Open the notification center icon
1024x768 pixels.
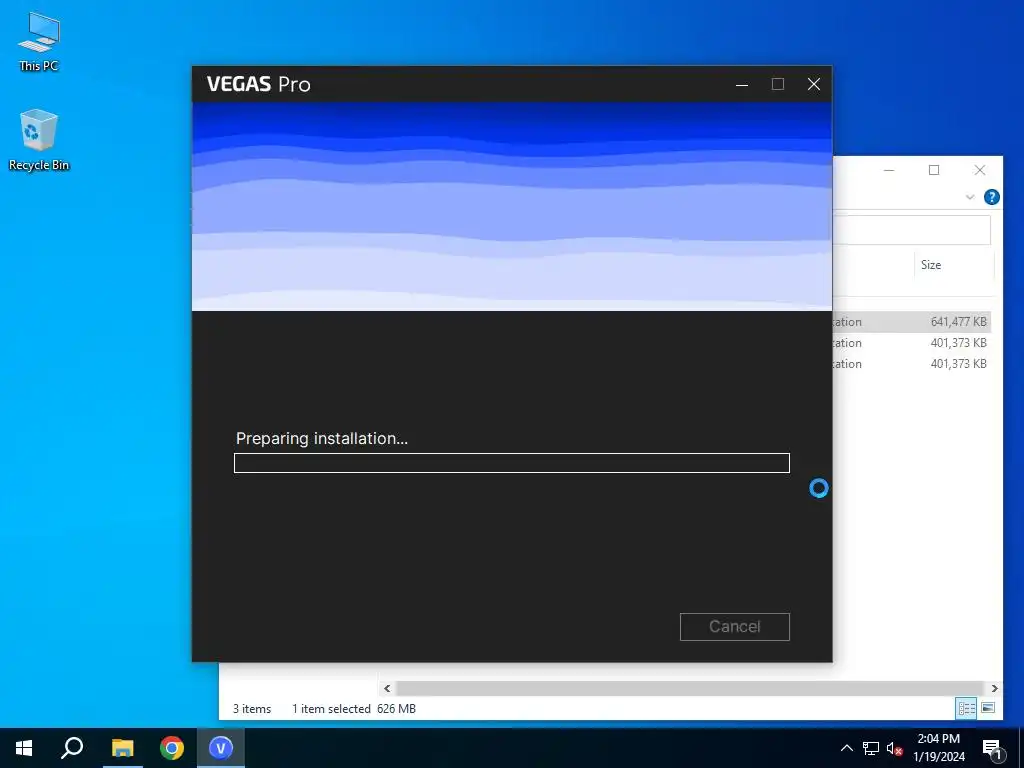click(992, 748)
